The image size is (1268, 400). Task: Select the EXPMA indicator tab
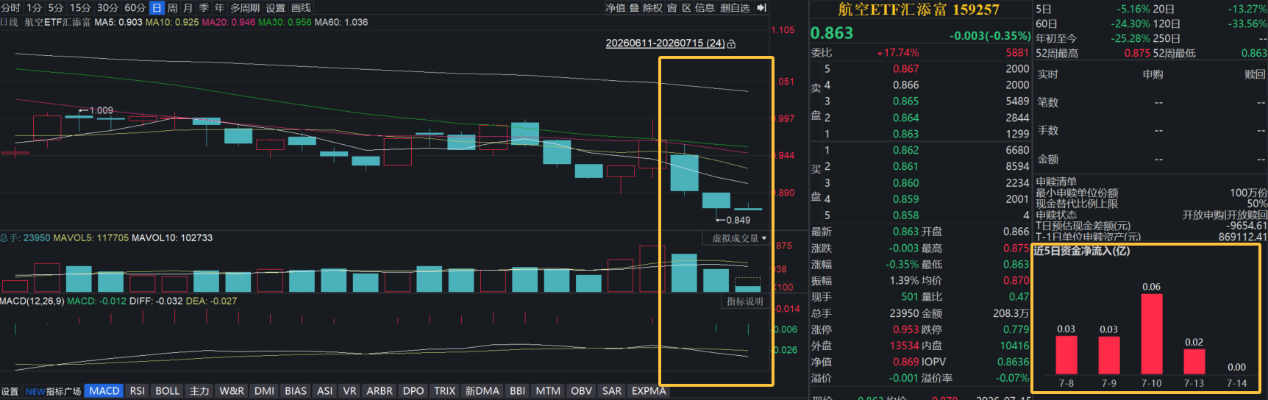pyautogui.click(x=648, y=391)
